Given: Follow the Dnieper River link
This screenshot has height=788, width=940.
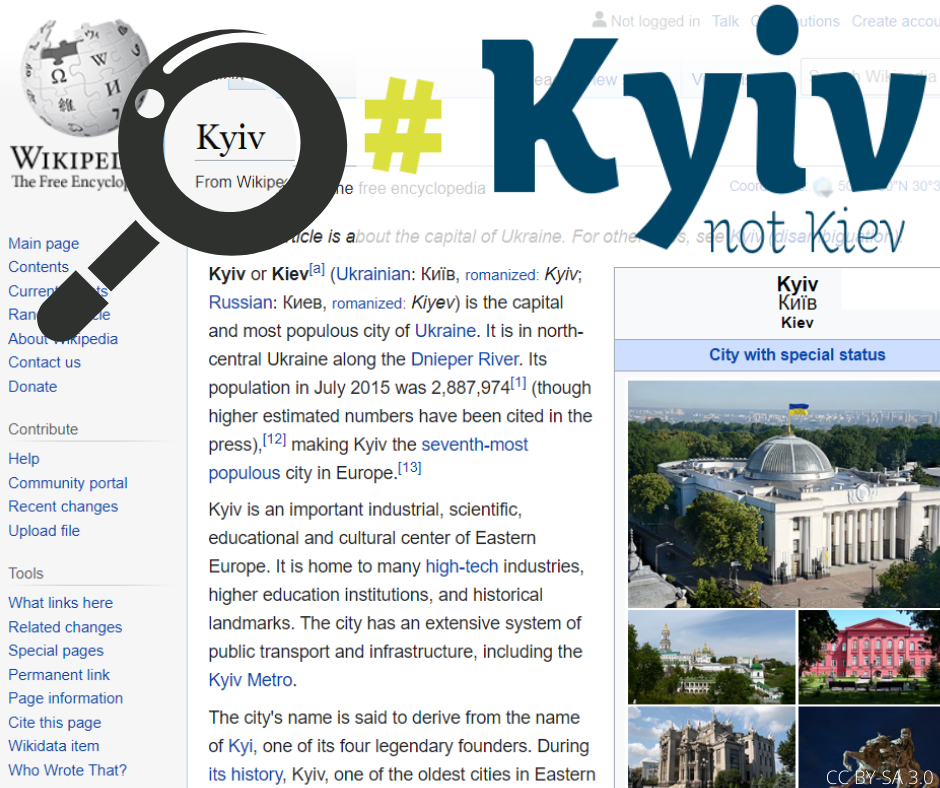Looking at the screenshot, I should click(x=464, y=359).
